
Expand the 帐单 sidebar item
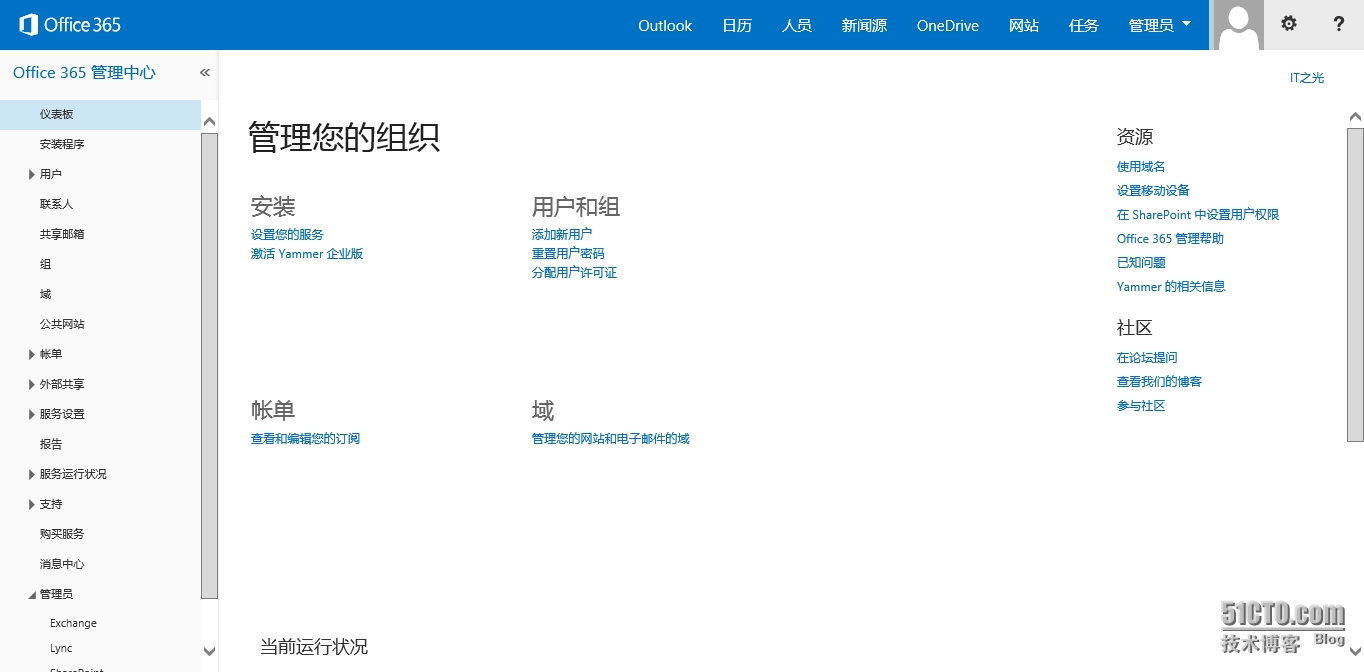[x=32, y=355]
